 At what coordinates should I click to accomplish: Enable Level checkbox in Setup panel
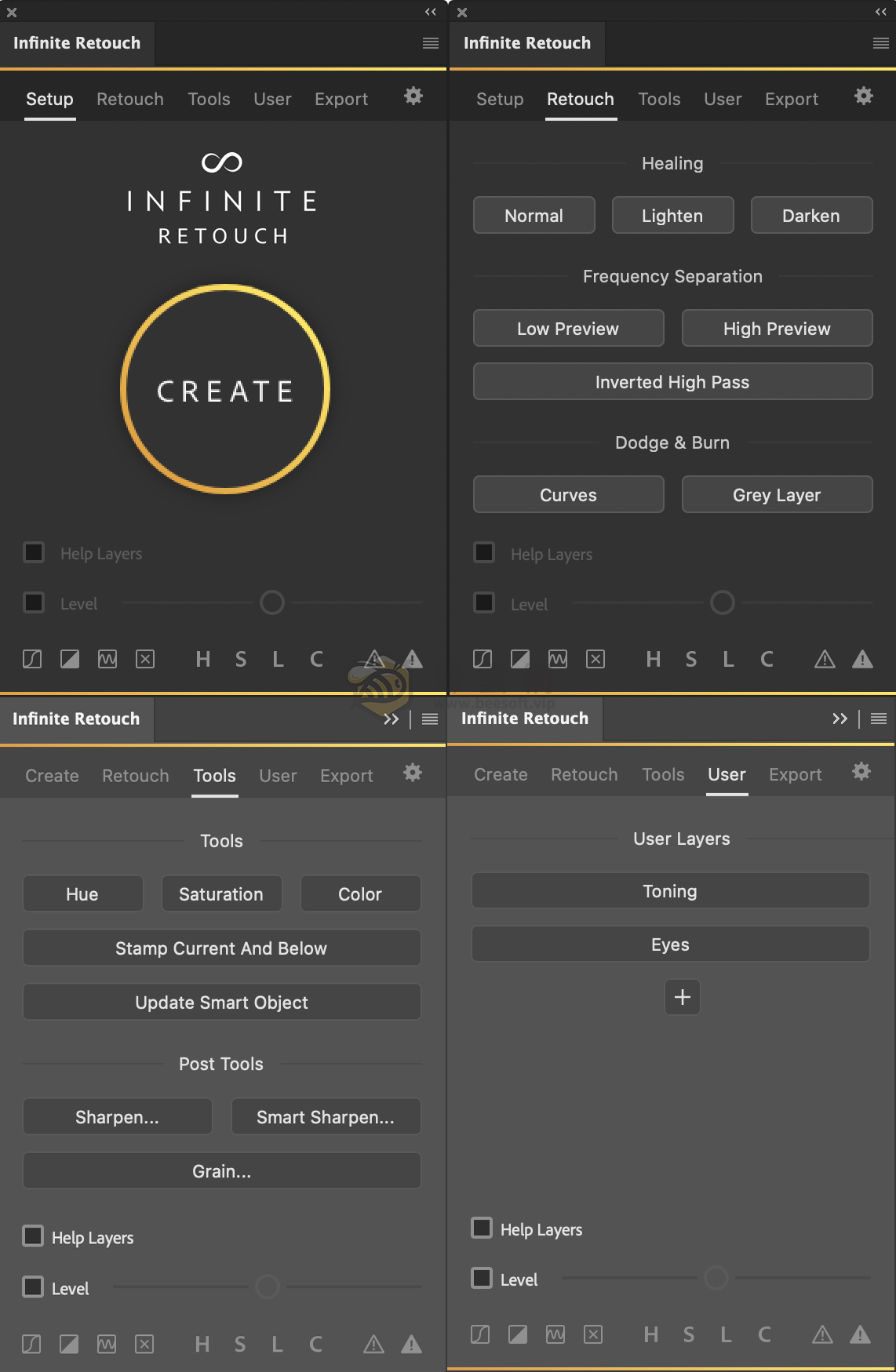tap(34, 602)
